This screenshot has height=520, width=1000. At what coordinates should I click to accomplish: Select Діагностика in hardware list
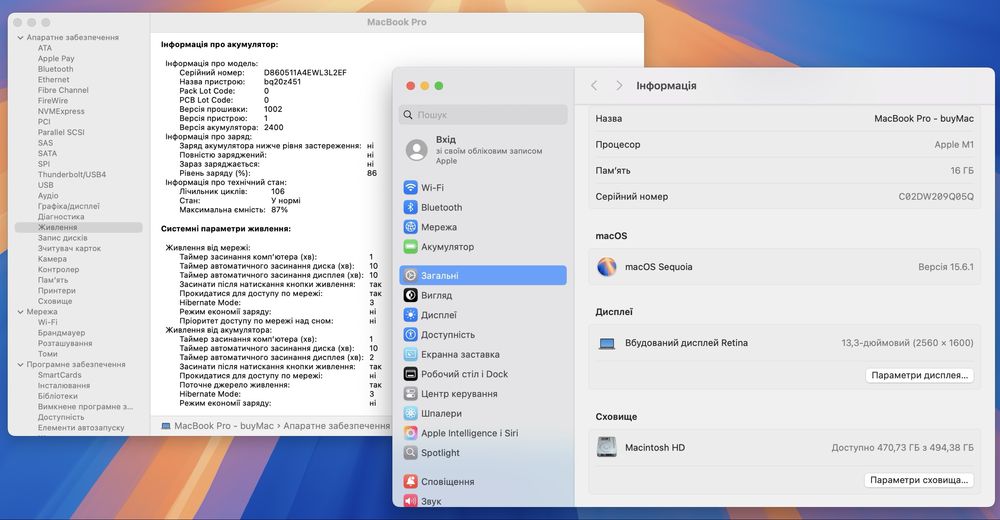(61, 217)
